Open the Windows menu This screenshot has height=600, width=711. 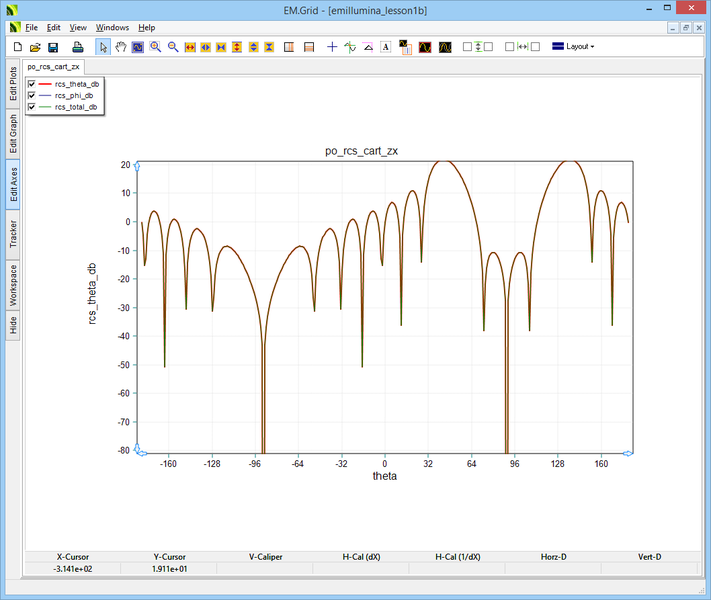coord(112,28)
